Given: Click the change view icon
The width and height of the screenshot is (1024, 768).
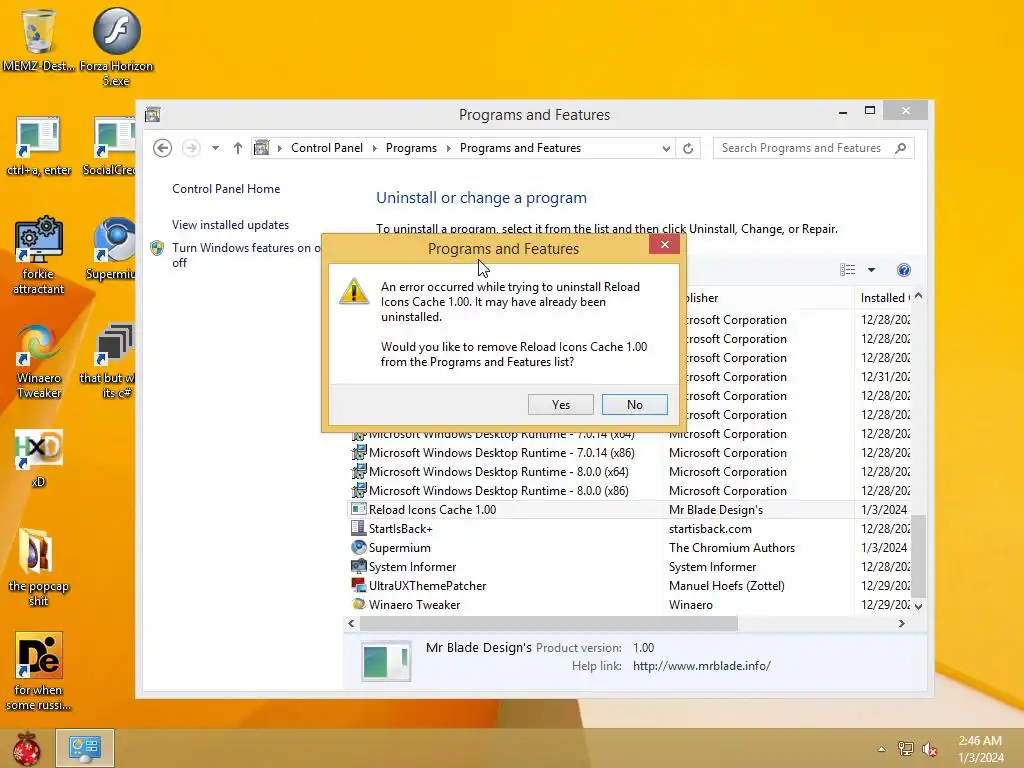Looking at the screenshot, I should 848,270.
